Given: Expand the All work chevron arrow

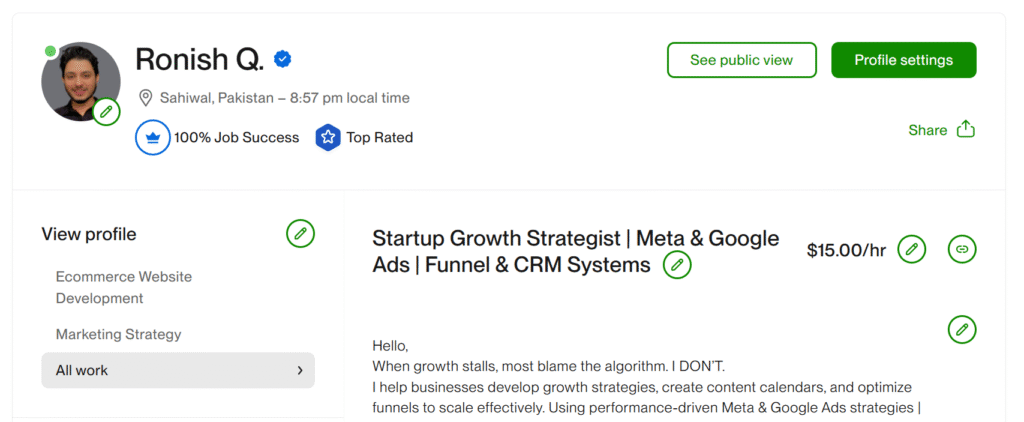Looking at the screenshot, I should [300, 370].
